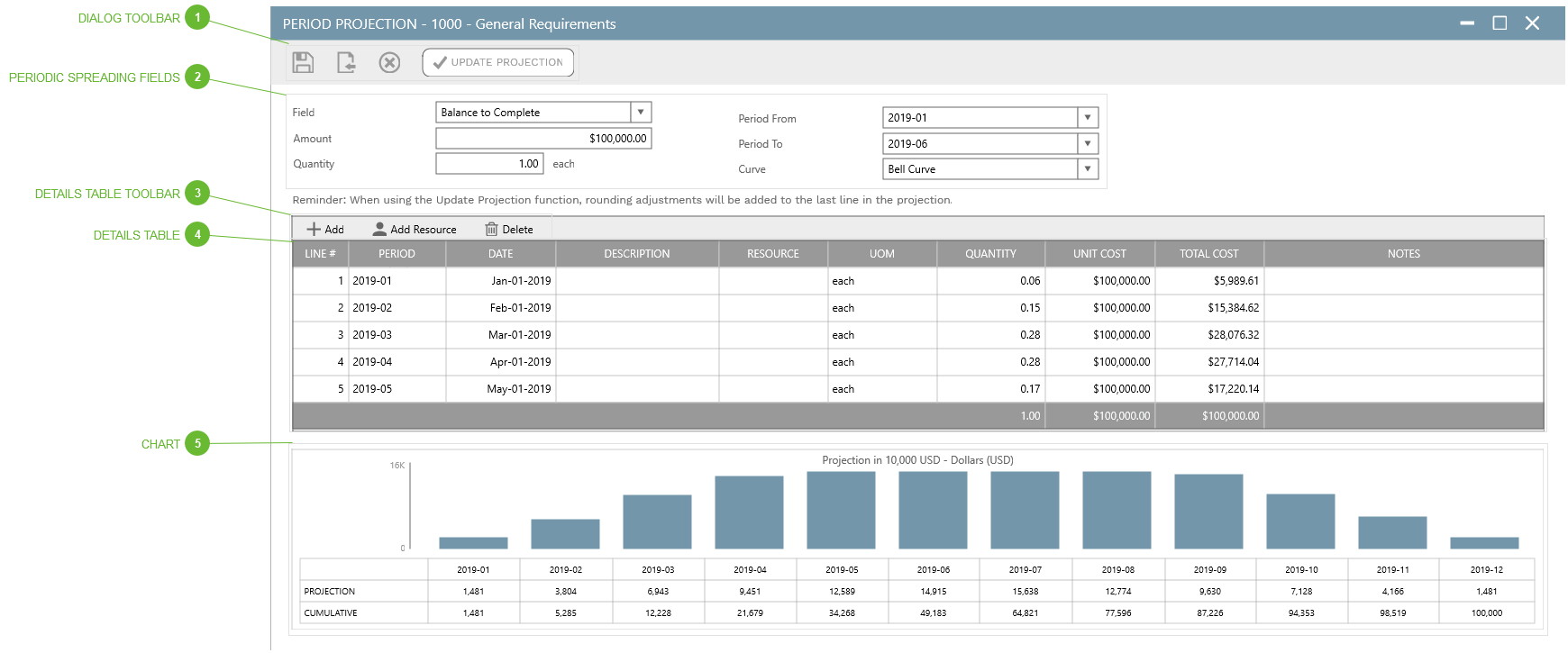Click the tallest chart bar for 2019-07

click(1025, 511)
